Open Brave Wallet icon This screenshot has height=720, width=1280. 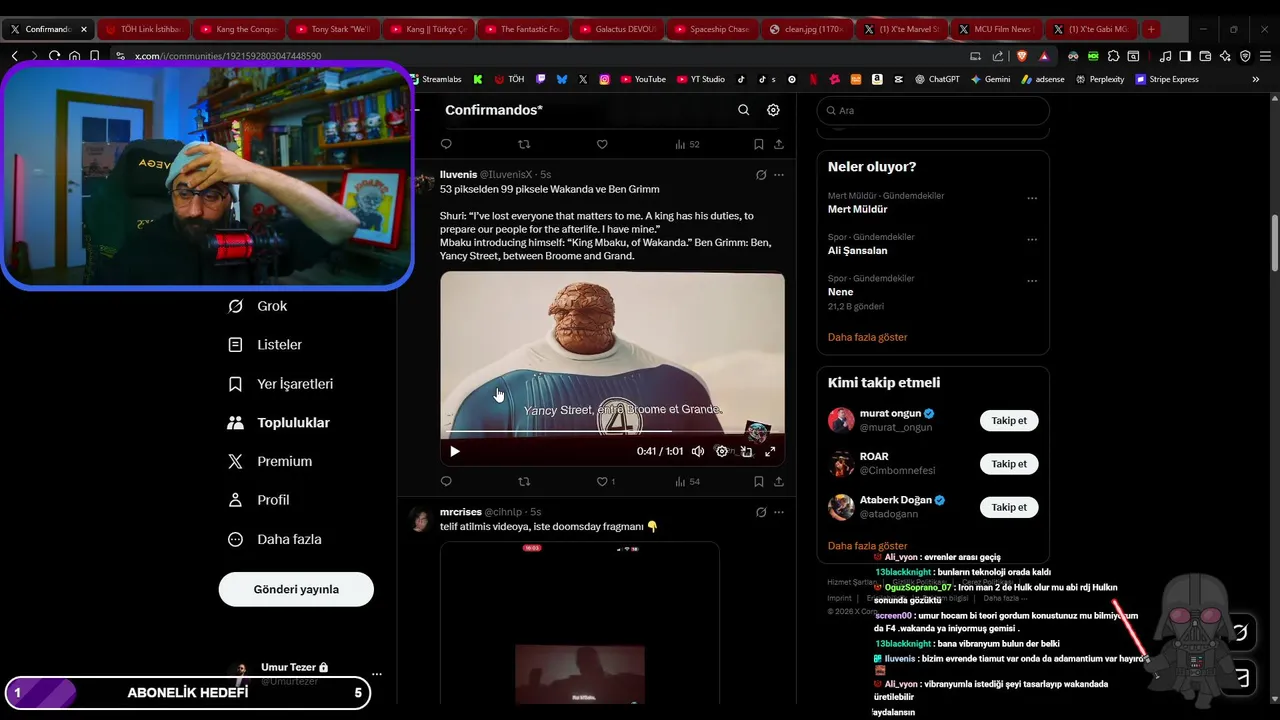pos(1205,56)
